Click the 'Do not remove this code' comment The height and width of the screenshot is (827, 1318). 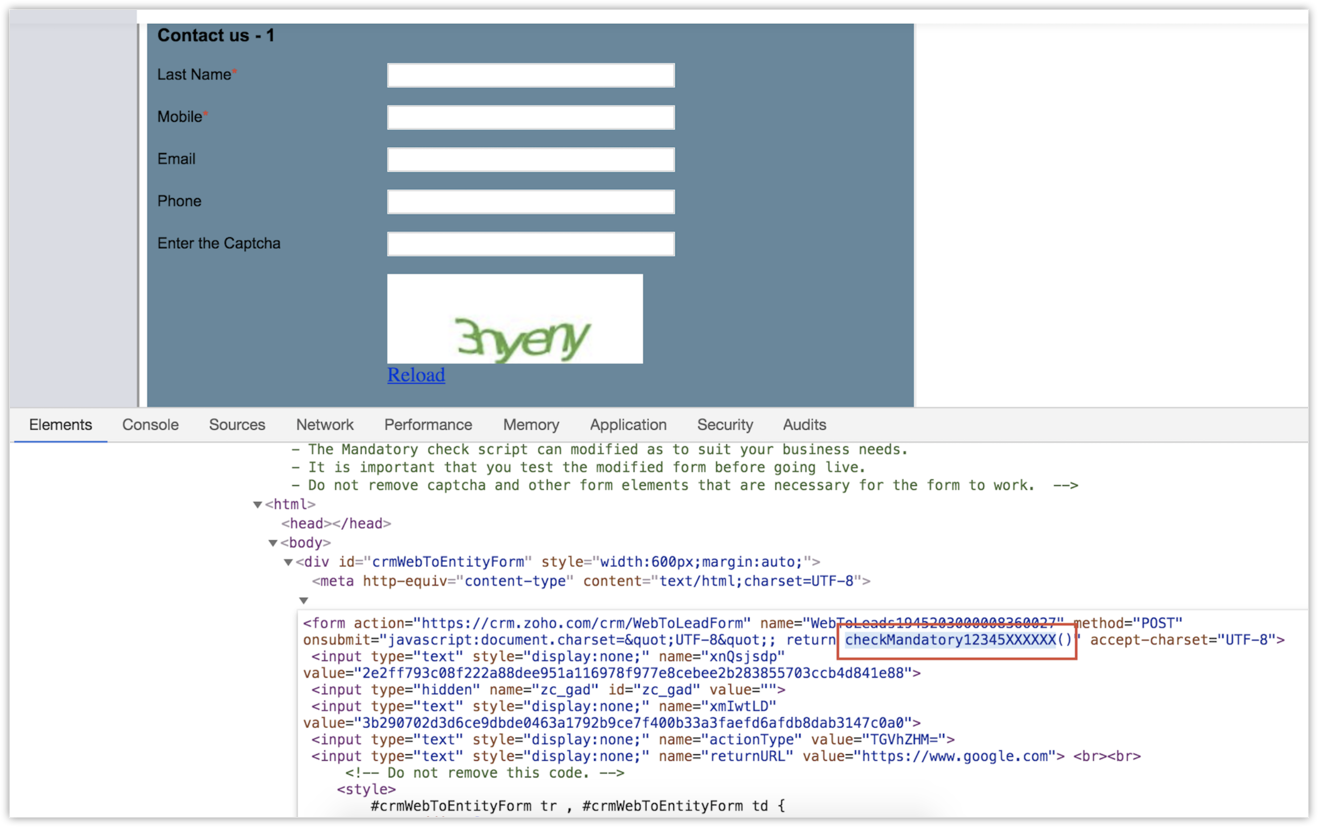pos(485,773)
